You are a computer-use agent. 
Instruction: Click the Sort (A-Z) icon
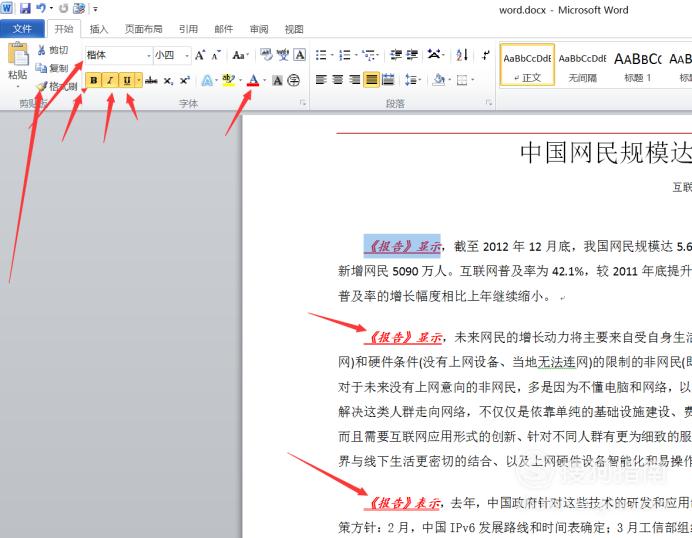[x=462, y=55]
